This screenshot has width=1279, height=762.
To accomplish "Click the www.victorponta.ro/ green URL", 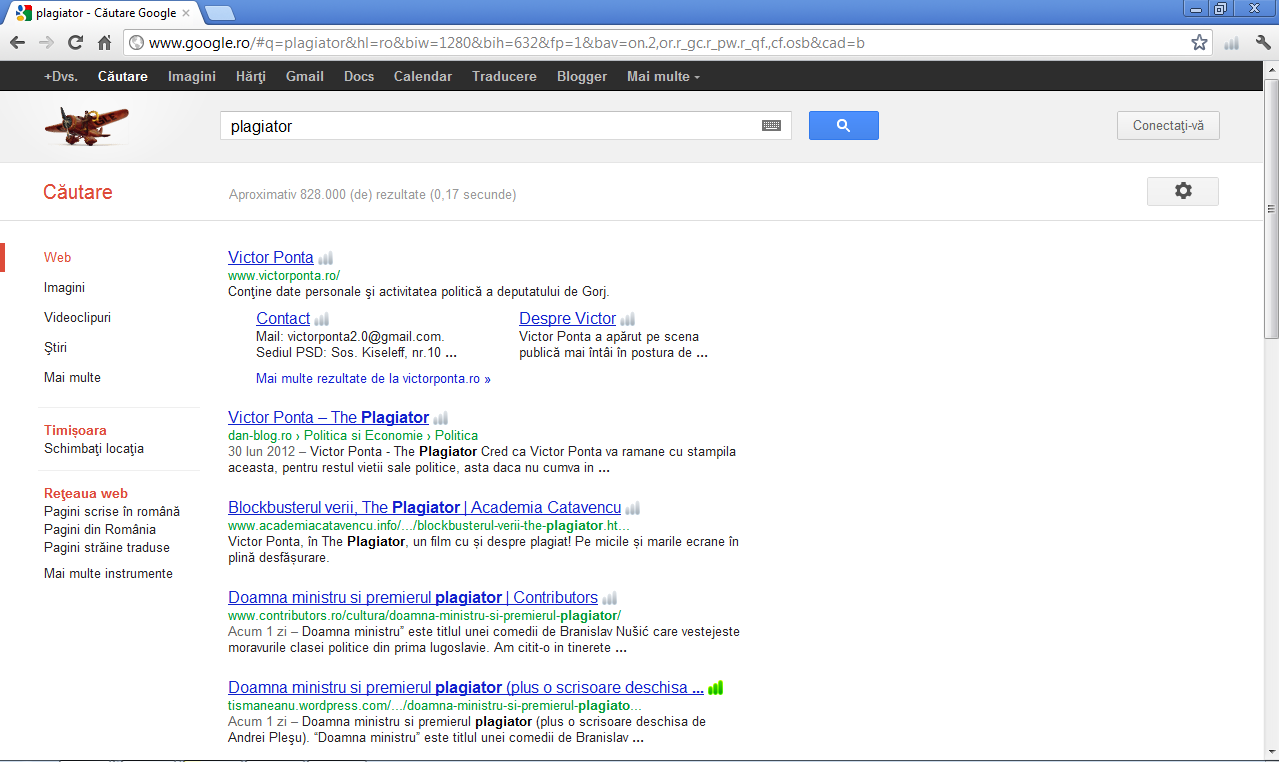I will coord(284,275).
